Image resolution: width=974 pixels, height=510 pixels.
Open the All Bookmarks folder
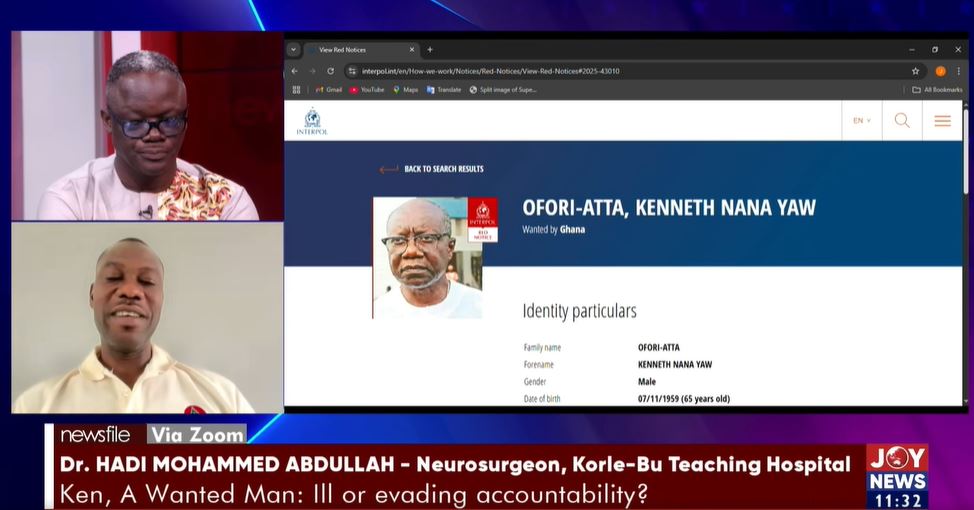[937, 90]
